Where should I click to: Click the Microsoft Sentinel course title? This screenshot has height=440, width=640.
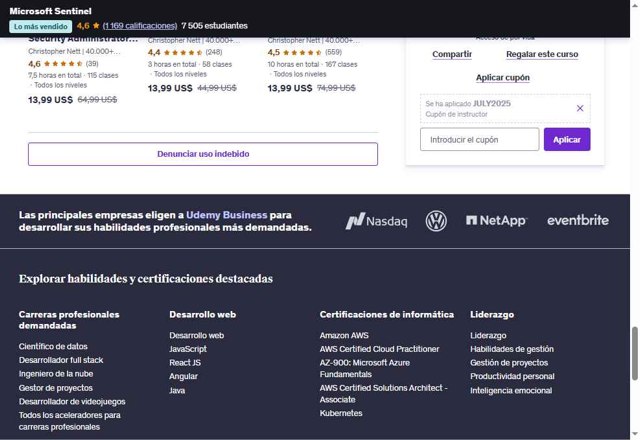51,11
